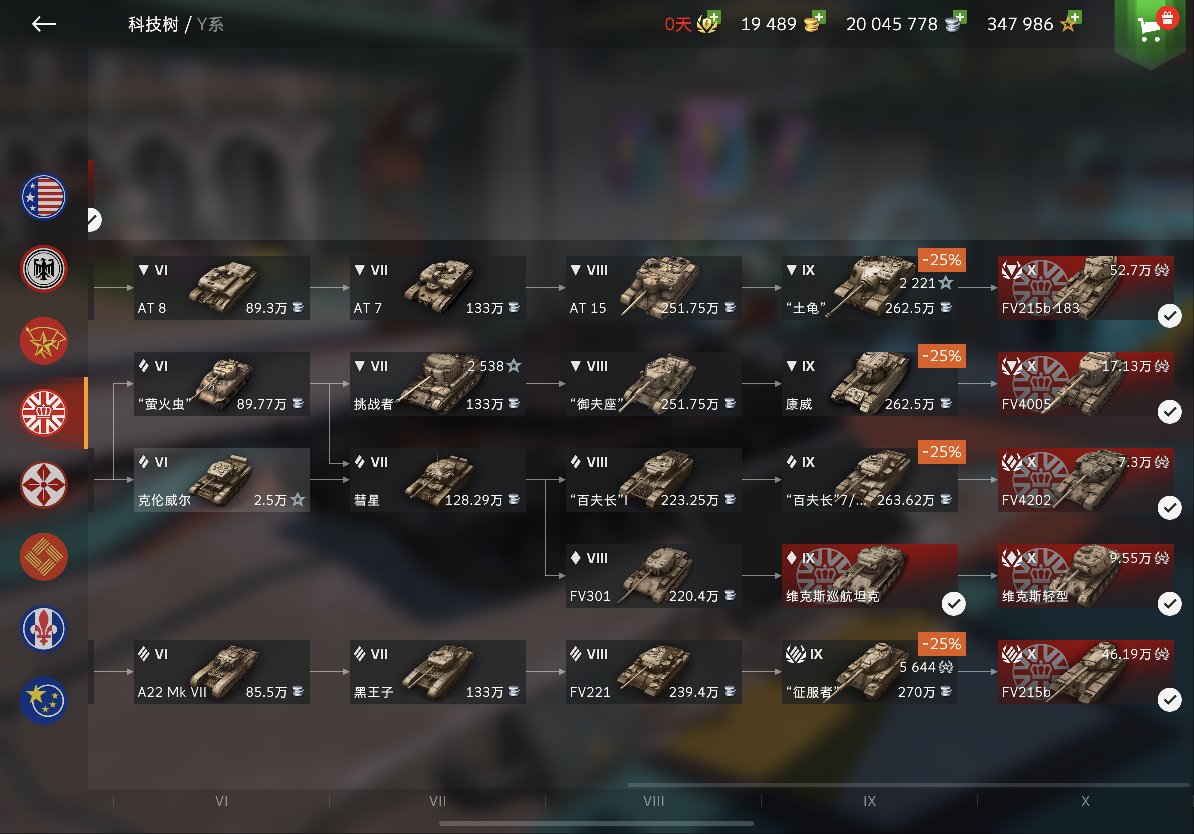
Task: Select the hybrid nation gold emblem tab
Action: [43, 557]
